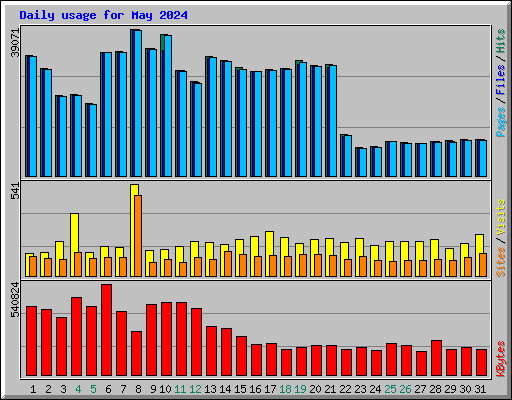
Task: Click the Sites legend label
Action: click(500, 262)
